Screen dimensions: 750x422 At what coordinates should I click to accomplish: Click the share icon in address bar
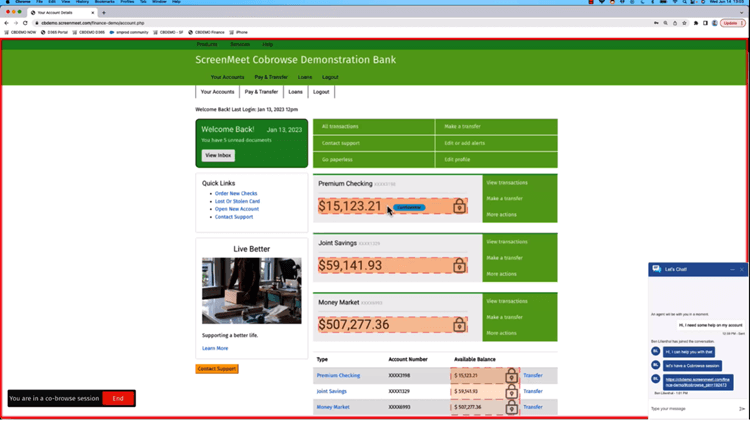pos(675,23)
